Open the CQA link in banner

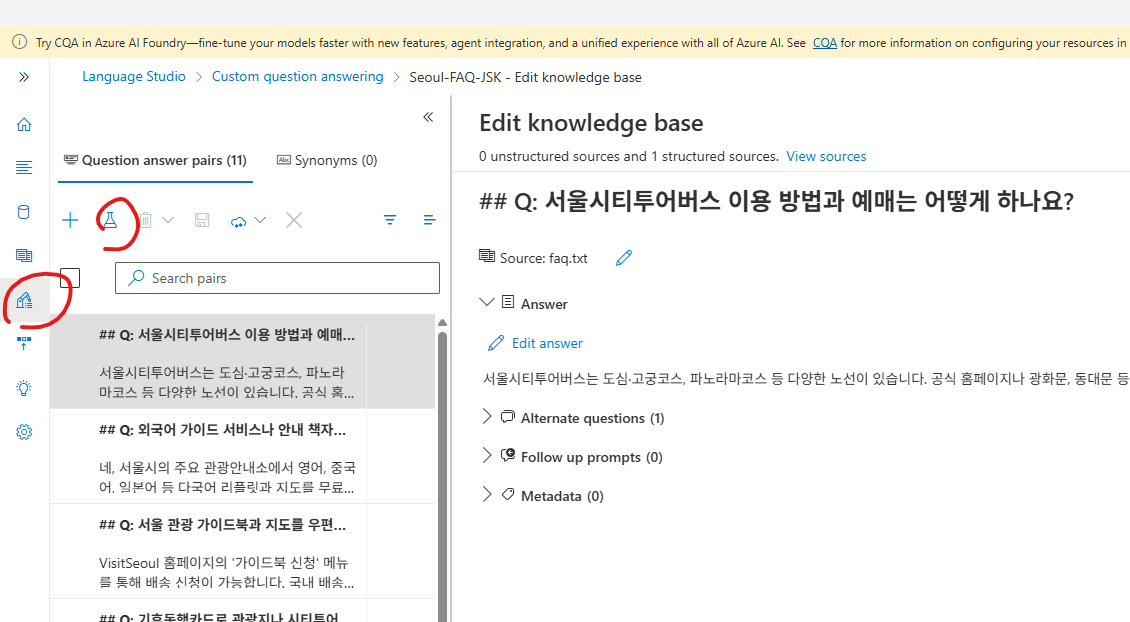824,43
